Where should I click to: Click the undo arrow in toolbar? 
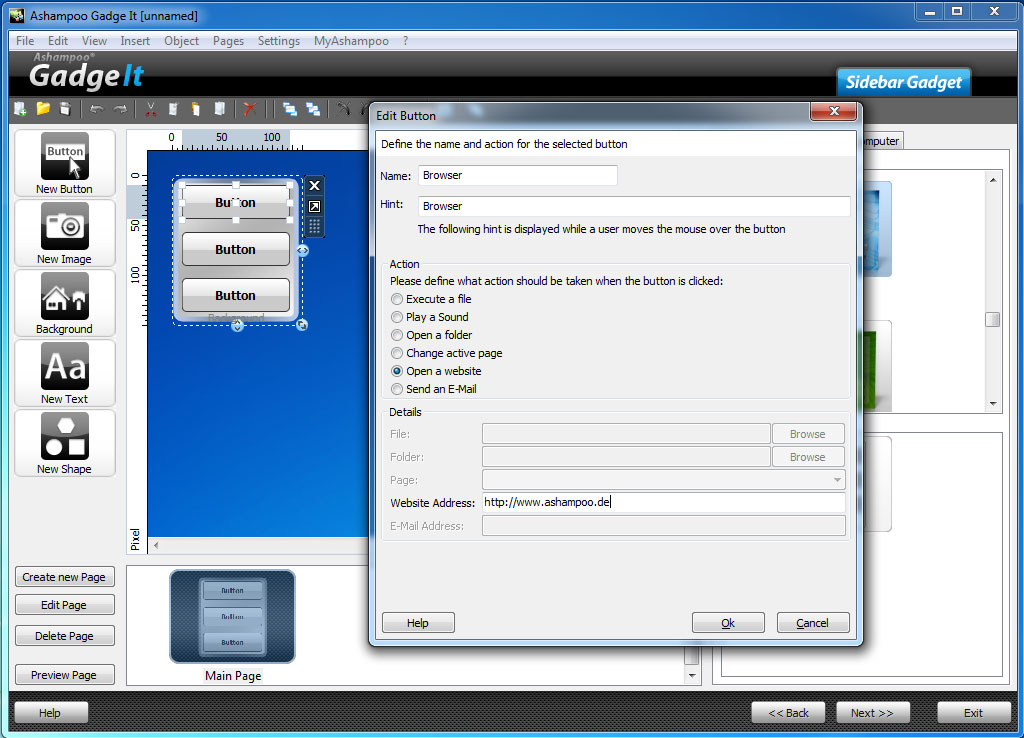coord(97,109)
